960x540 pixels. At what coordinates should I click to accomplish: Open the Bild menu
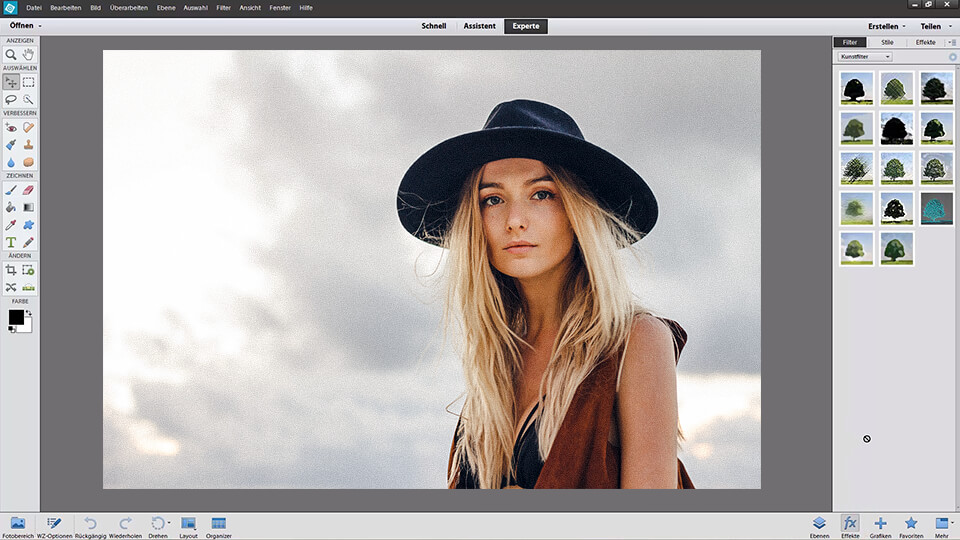pyautogui.click(x=96, y=8)
